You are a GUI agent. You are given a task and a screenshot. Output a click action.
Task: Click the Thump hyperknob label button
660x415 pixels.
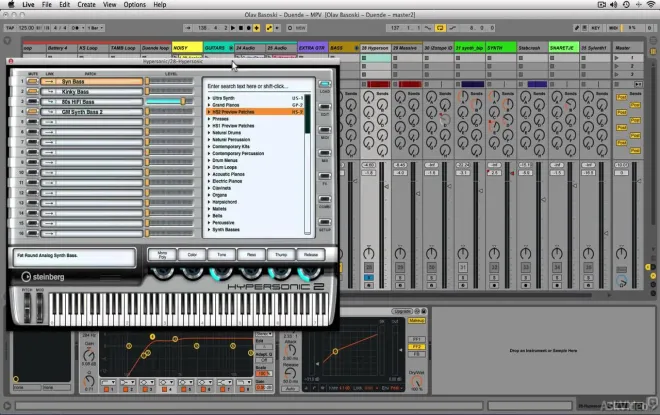tap(281, 255)
